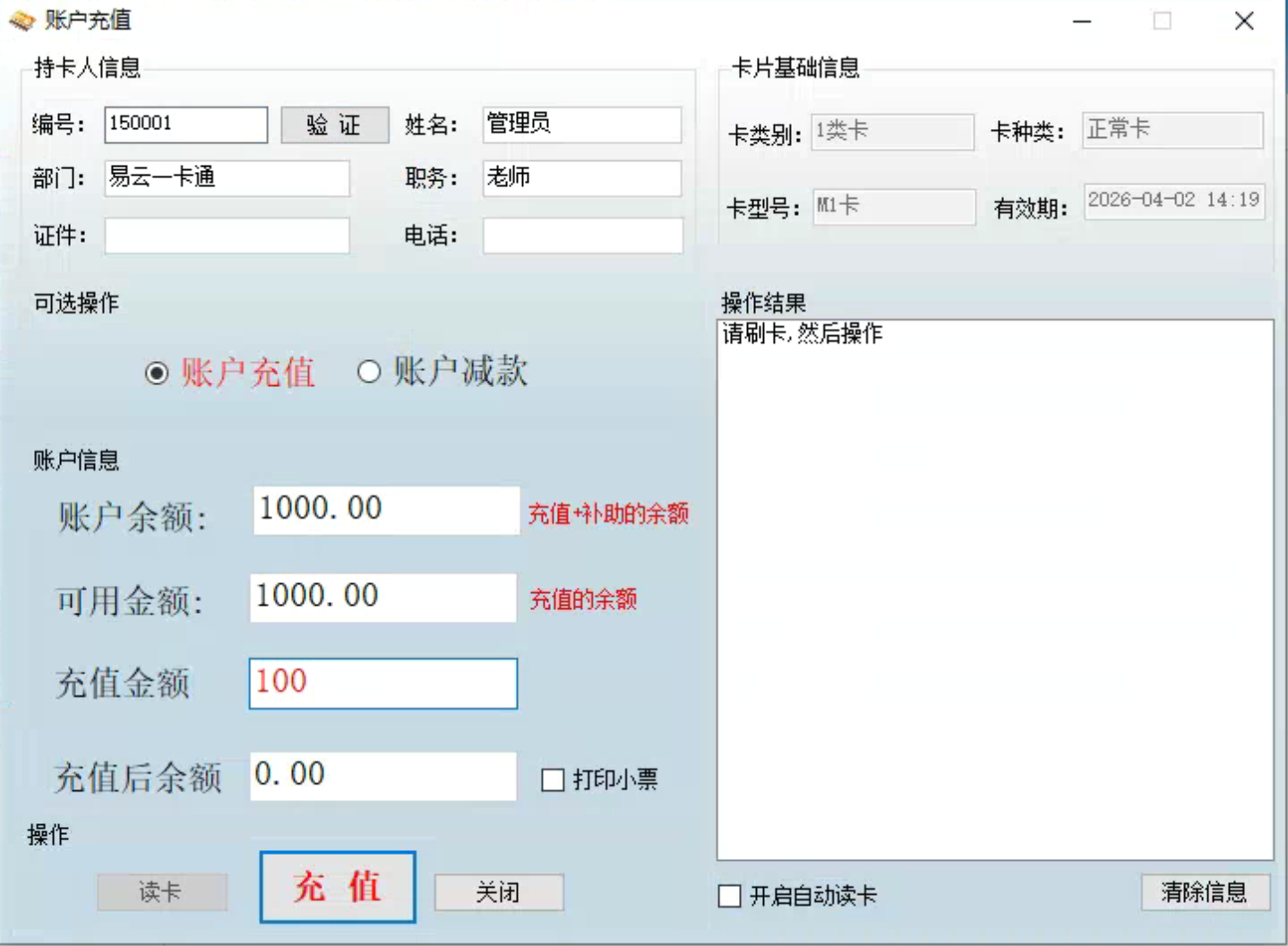Click the 部门 field showing 易云一卡通
The height and width of the screenshot is (946, 1288).
(228, 178)
